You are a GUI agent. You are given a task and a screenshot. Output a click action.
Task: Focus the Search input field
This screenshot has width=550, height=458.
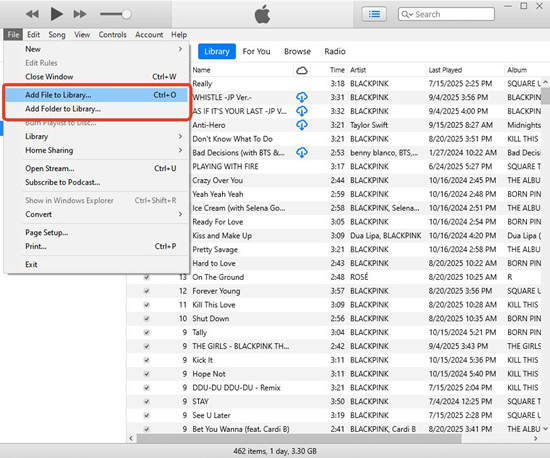[x=446, y=14]
